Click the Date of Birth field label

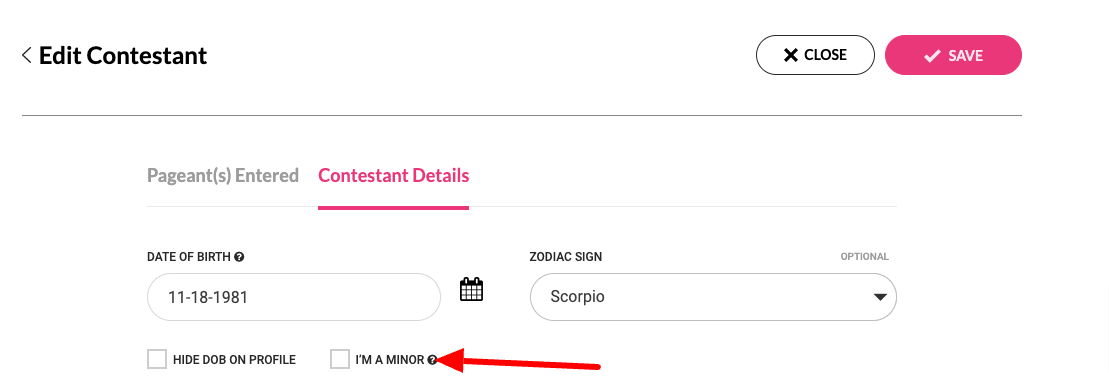point(189,257)
